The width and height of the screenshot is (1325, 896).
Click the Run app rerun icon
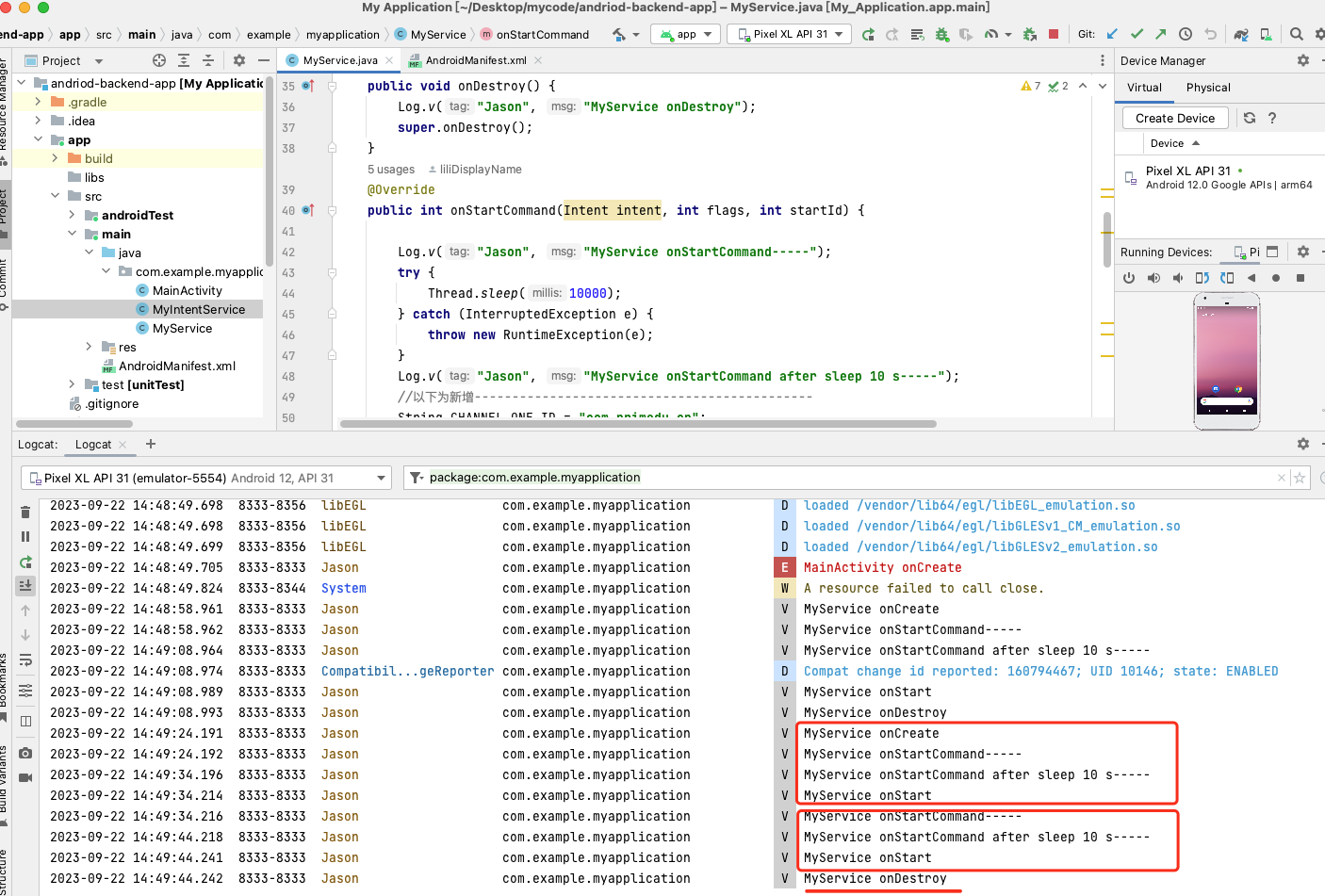pos(868,35)
